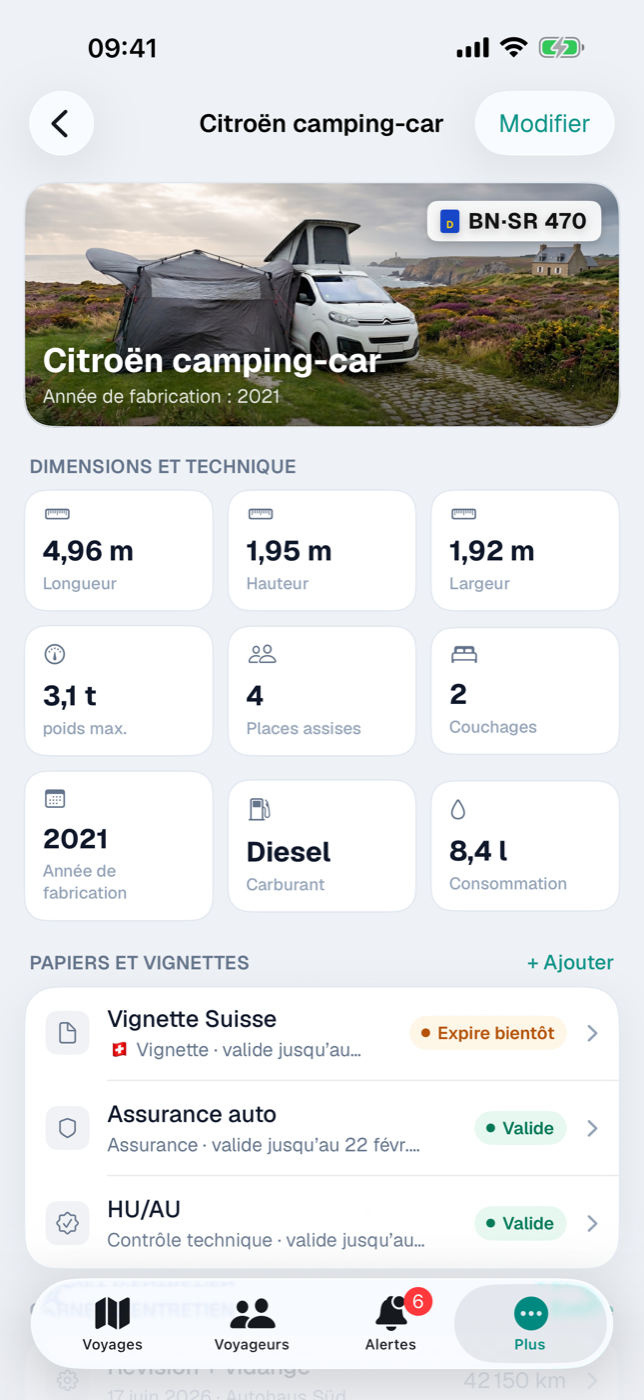Tap the ruler icon above Largeur
The height and width of the screenshot is (1400, 644).
463,514
